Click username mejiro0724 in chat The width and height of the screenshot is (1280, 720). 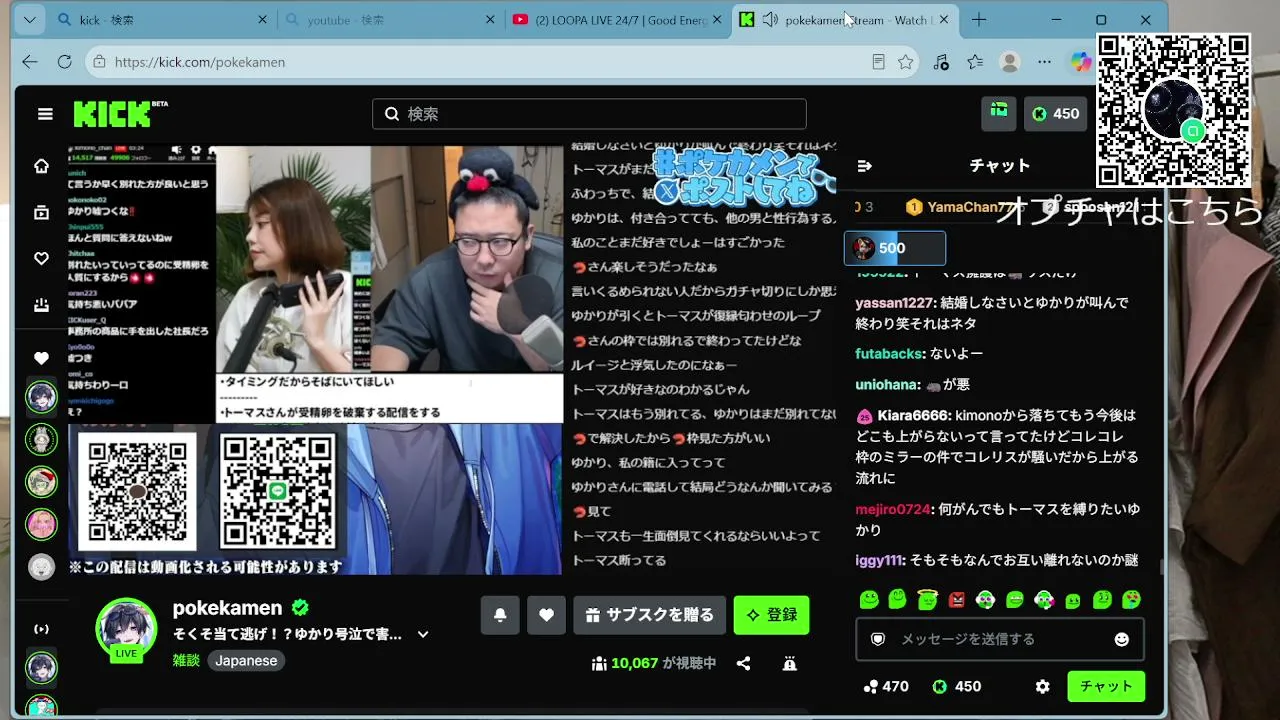[x=893, y=509]
